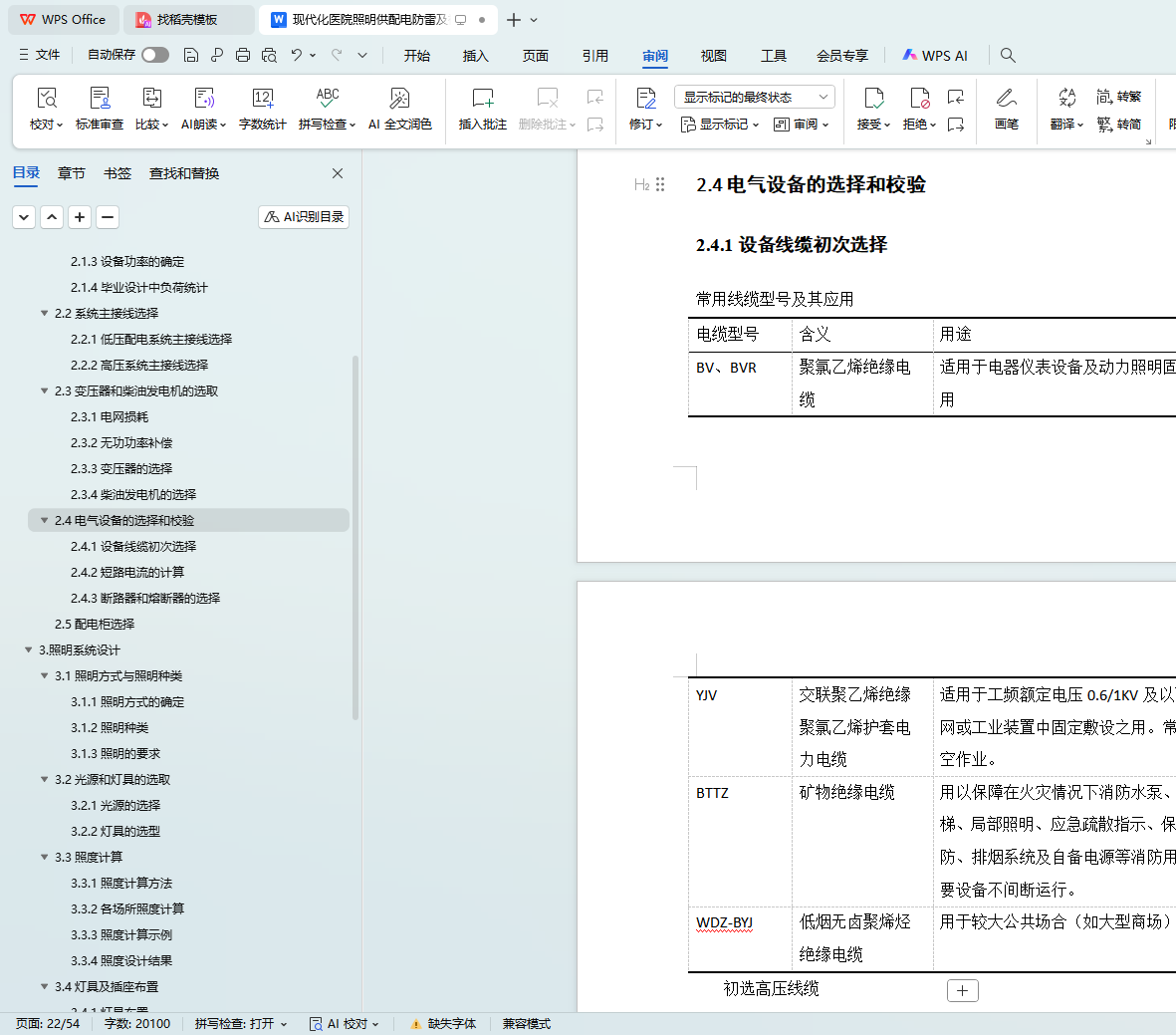
Task: Click the plus button below the table
Action: (x=962, y=990)
